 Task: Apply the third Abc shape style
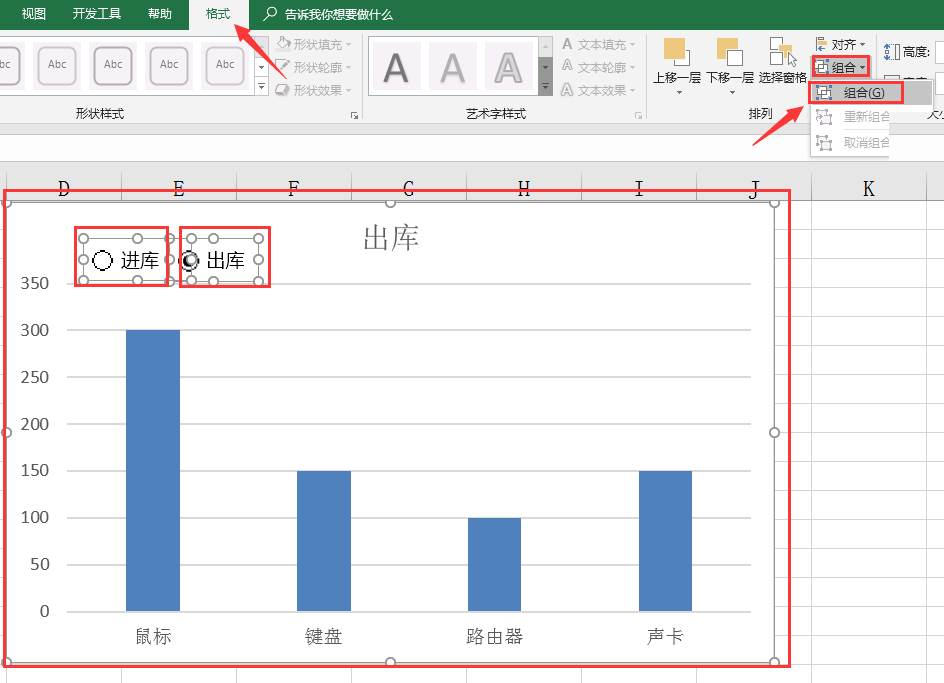tap(113, 64)
